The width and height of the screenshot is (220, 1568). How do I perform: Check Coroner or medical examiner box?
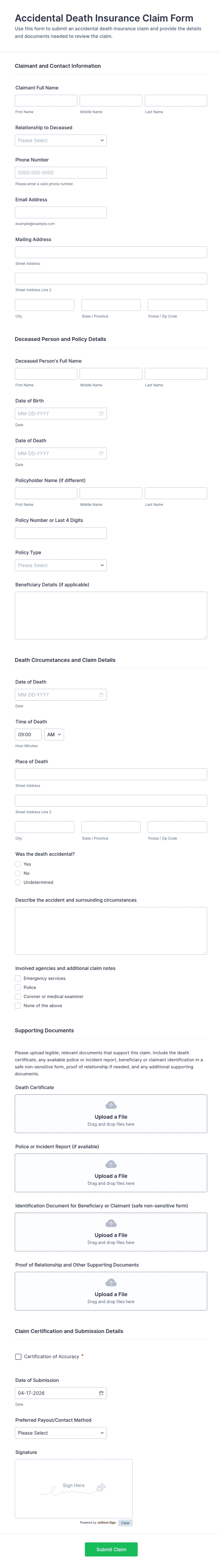pos(18,997)
